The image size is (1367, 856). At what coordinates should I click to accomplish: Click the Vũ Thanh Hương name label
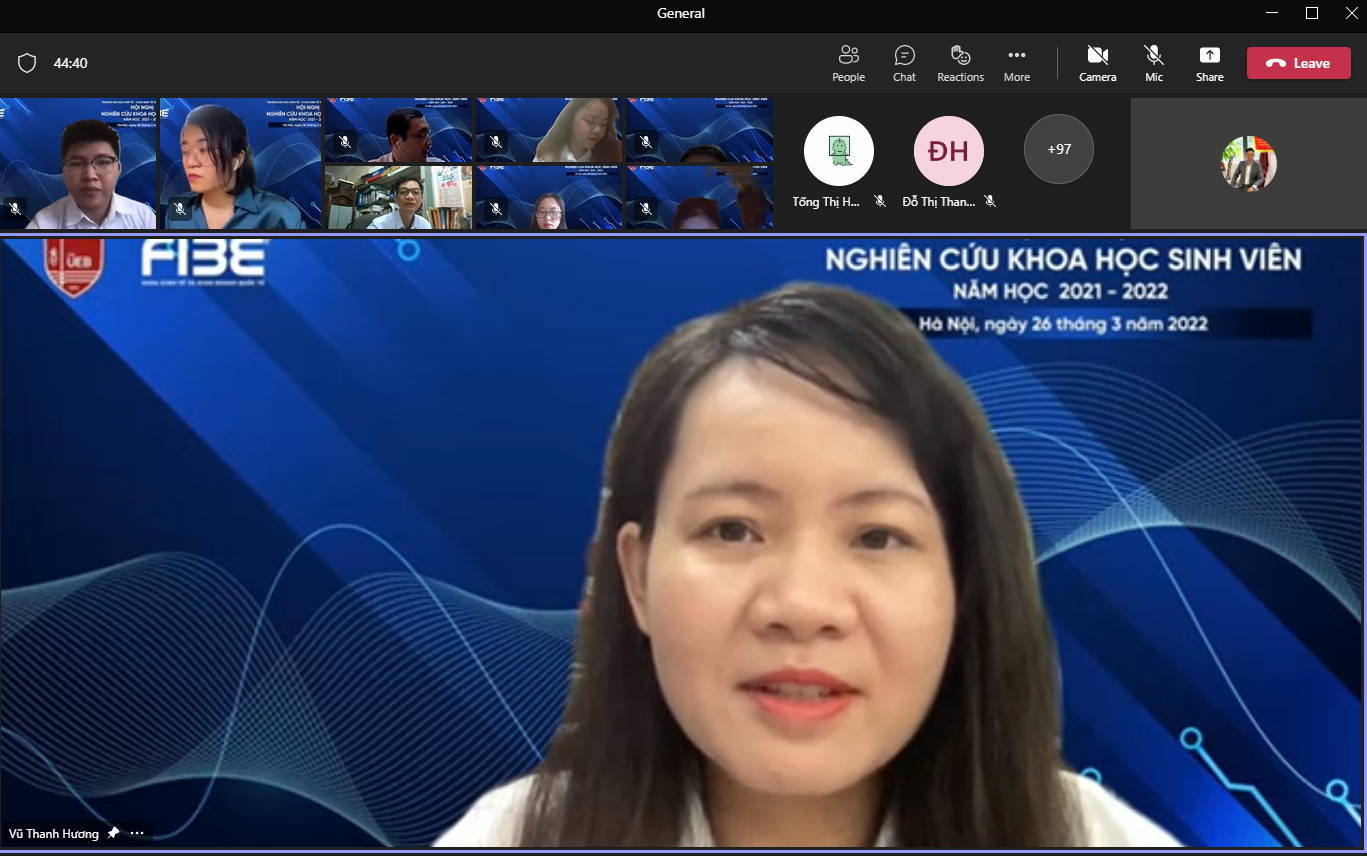point(54,833)
